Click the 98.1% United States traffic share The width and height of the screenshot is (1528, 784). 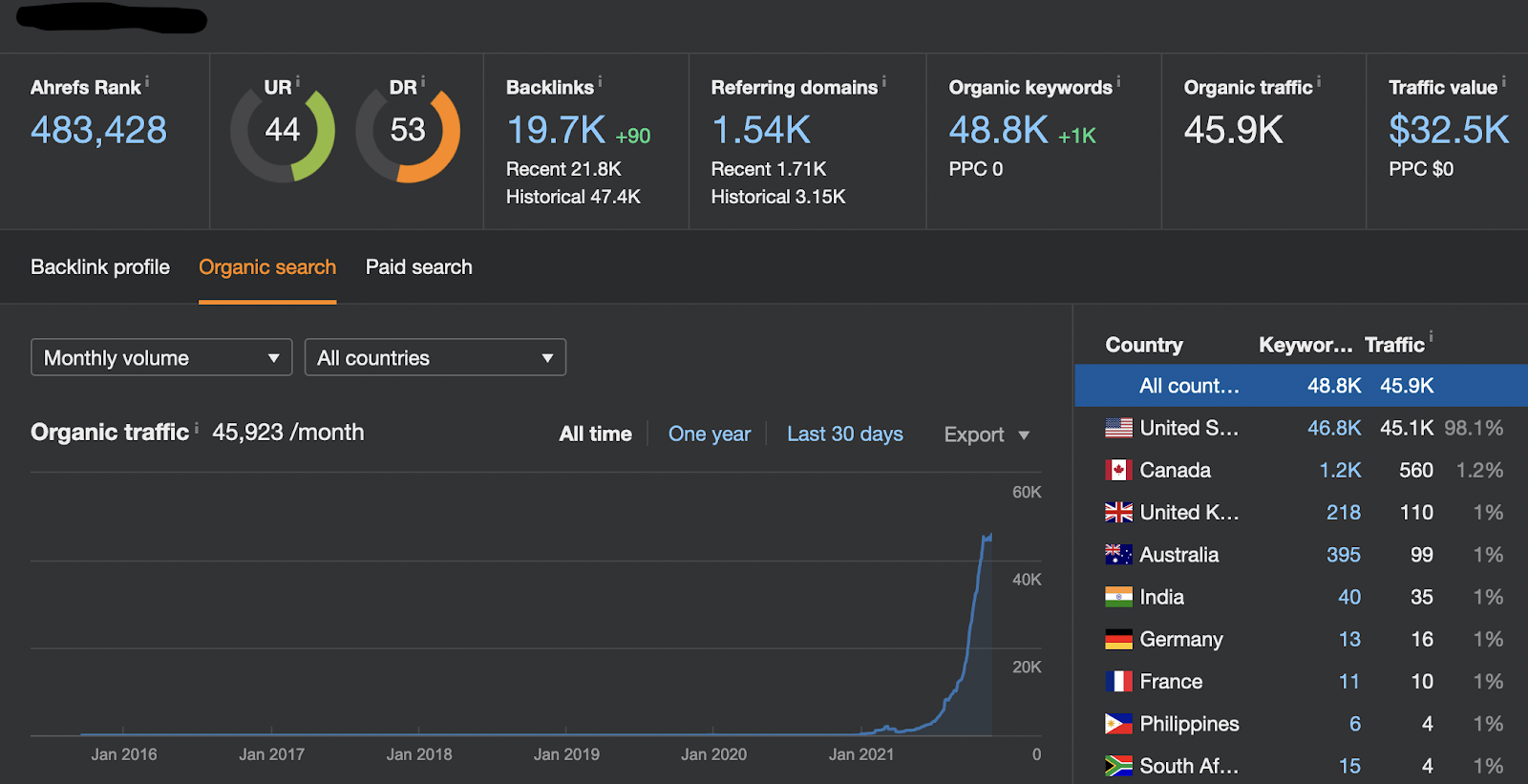(x=1474, y=428)
